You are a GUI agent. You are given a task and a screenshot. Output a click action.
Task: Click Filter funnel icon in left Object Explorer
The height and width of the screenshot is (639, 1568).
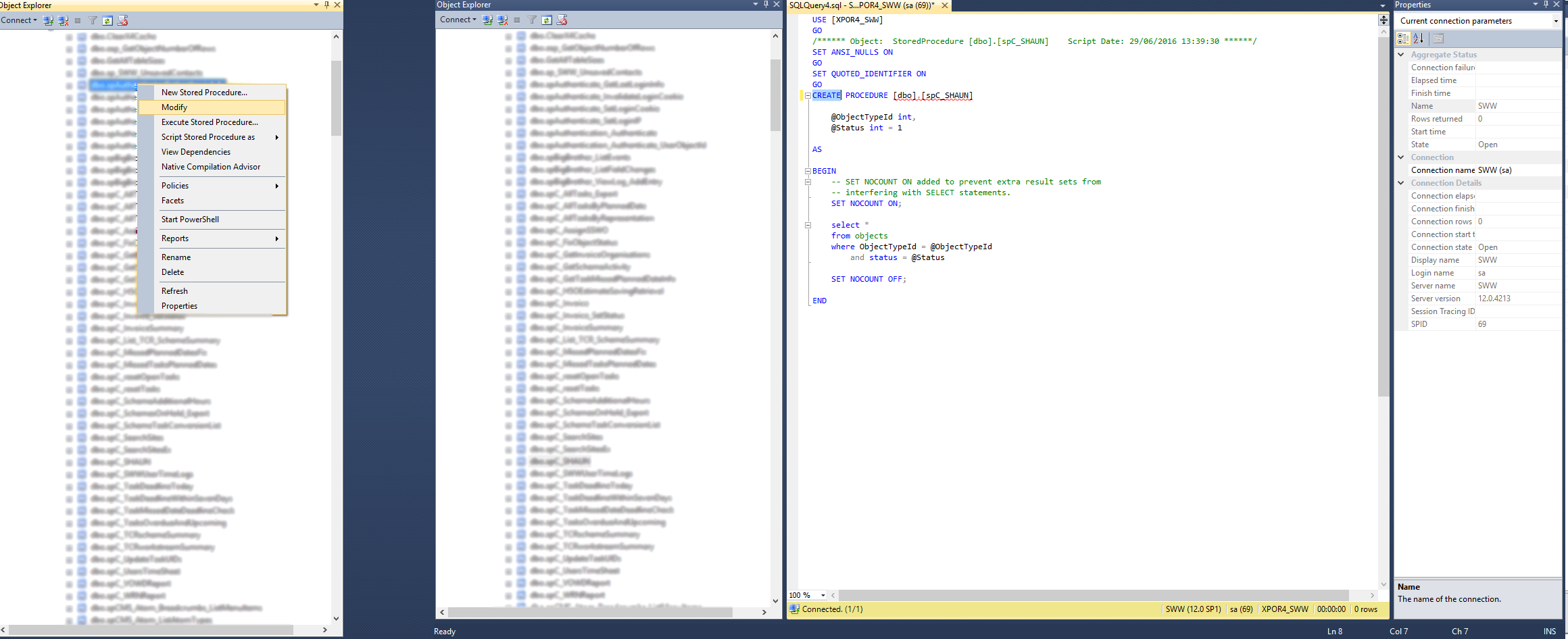point(93,20)
